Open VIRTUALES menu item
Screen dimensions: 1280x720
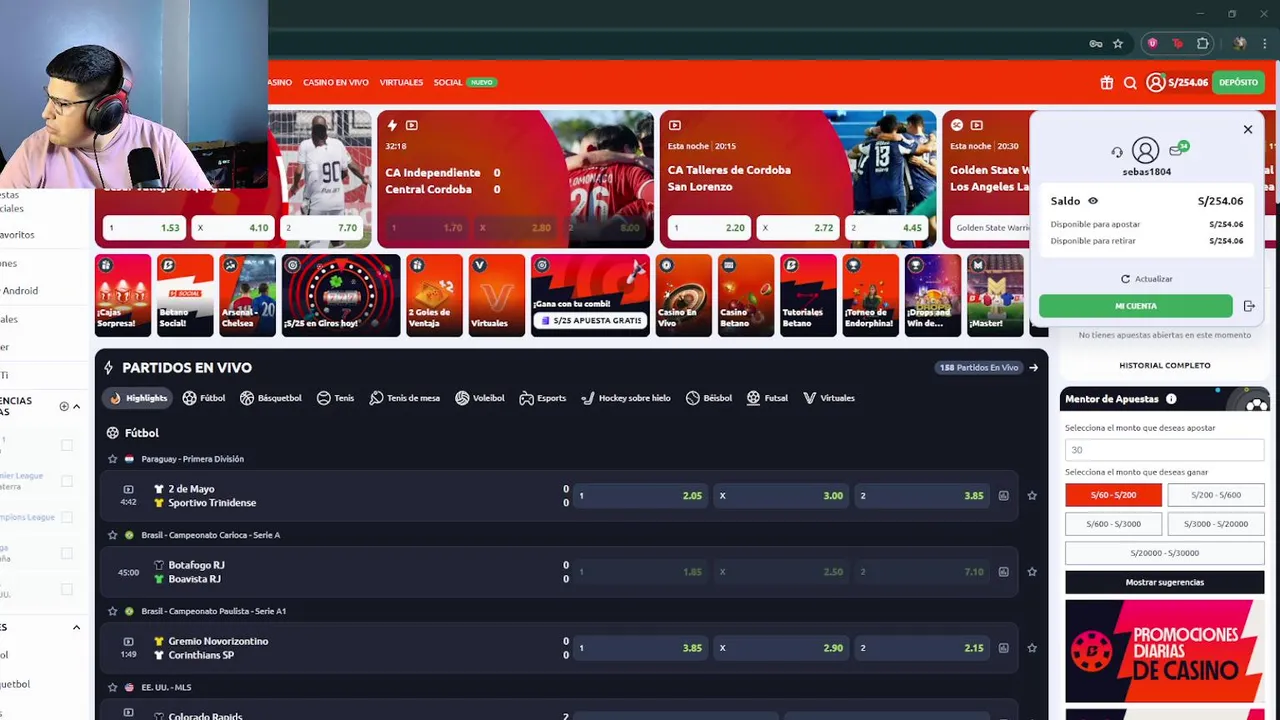pos(401,82)
